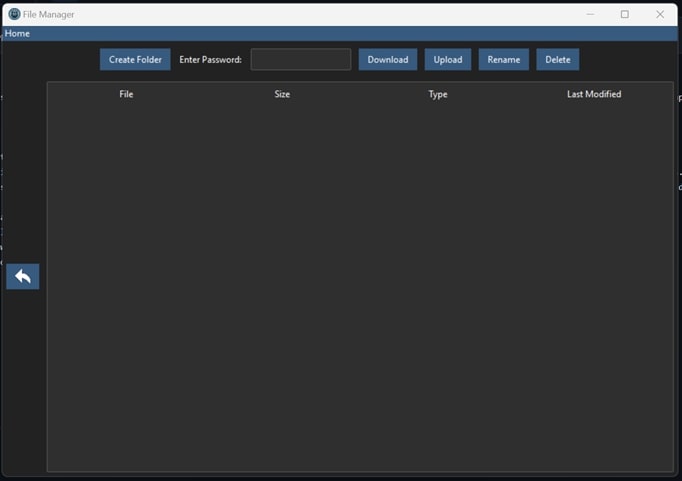The image size is (682, 481).
Task: Select the Rename button
Action: [x=503, y=60]
